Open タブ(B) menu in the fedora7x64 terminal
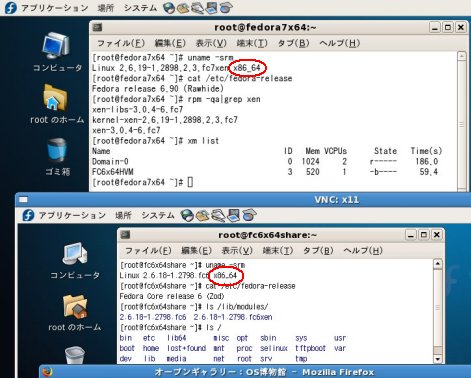Image resolution: width=471 pixels, height=378 pixels. tap(293, 43)
